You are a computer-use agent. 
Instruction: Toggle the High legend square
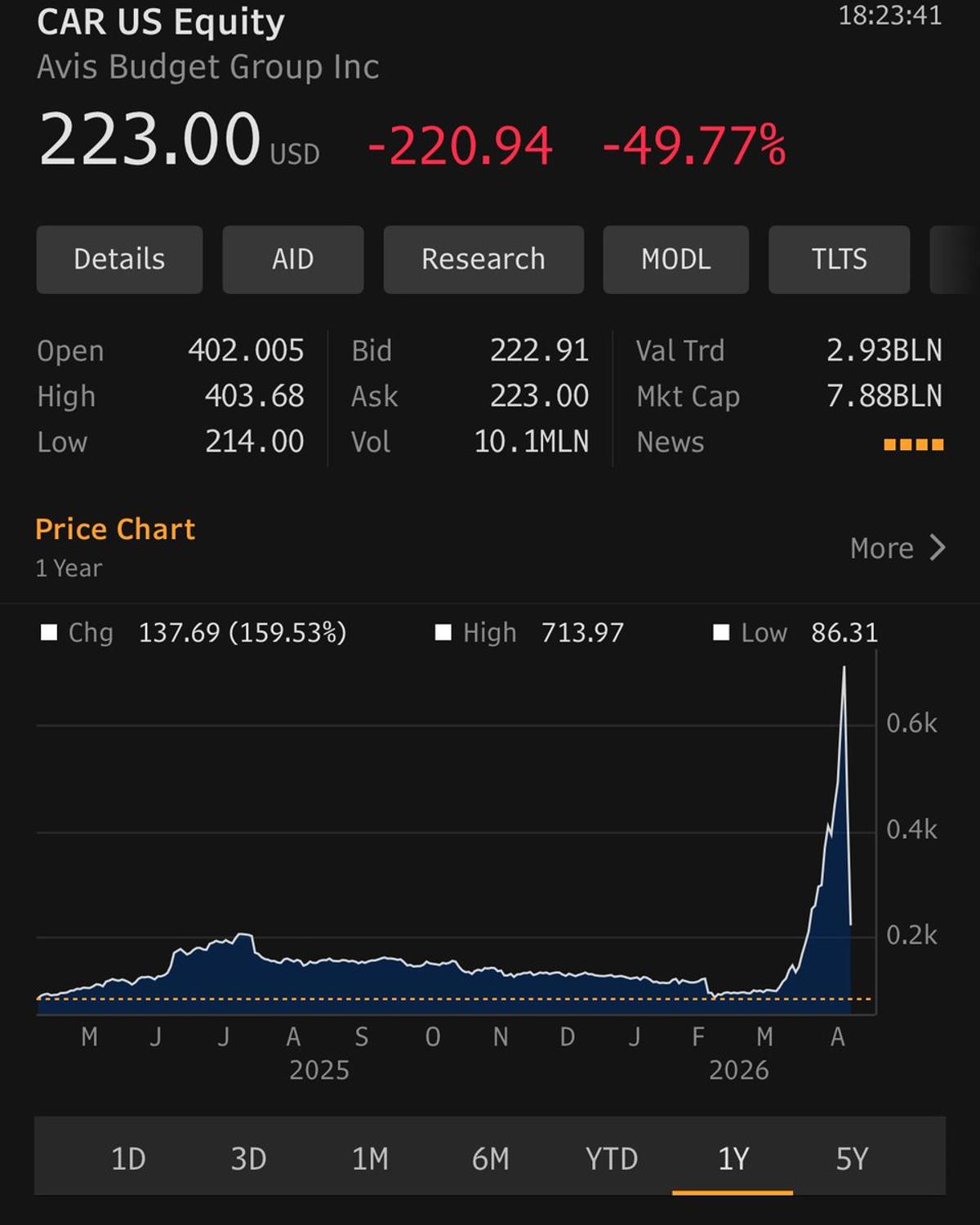(x=443, y=633)
